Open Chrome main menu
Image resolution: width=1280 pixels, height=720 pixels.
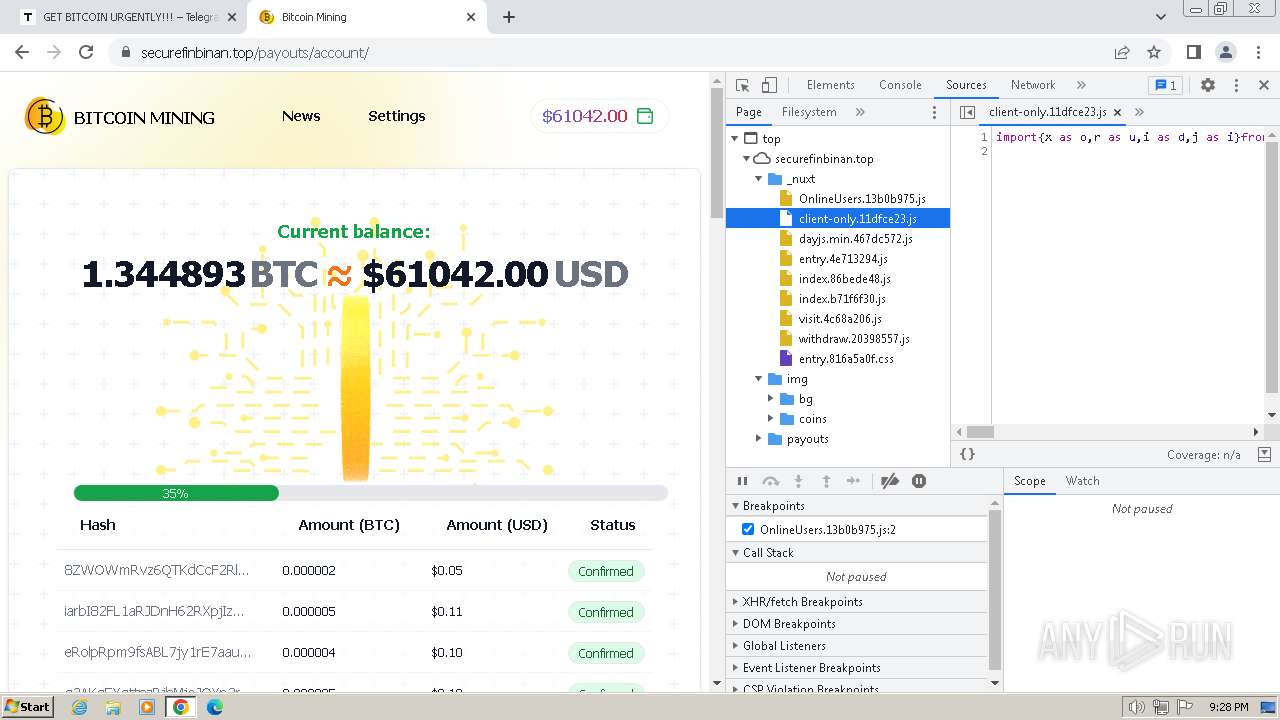click(x=1258, y=52)
